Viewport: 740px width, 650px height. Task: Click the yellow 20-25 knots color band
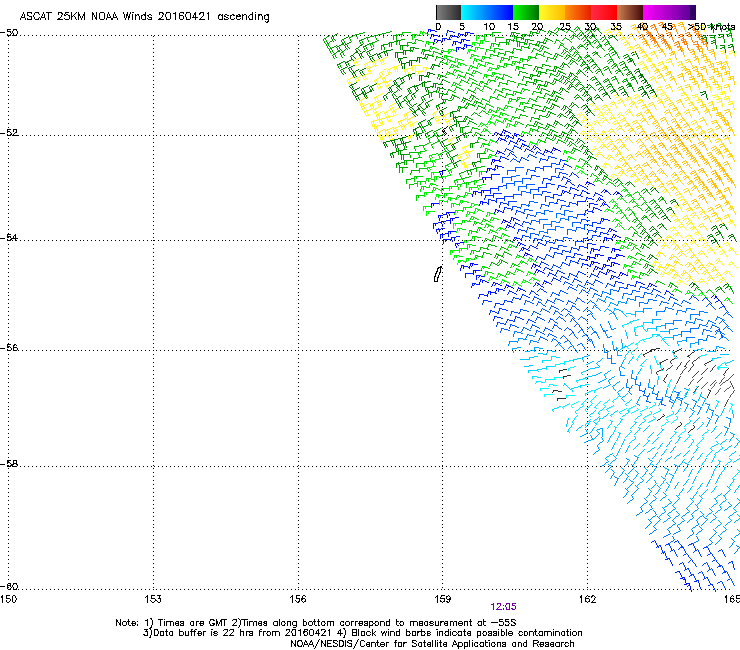point(552,12)
